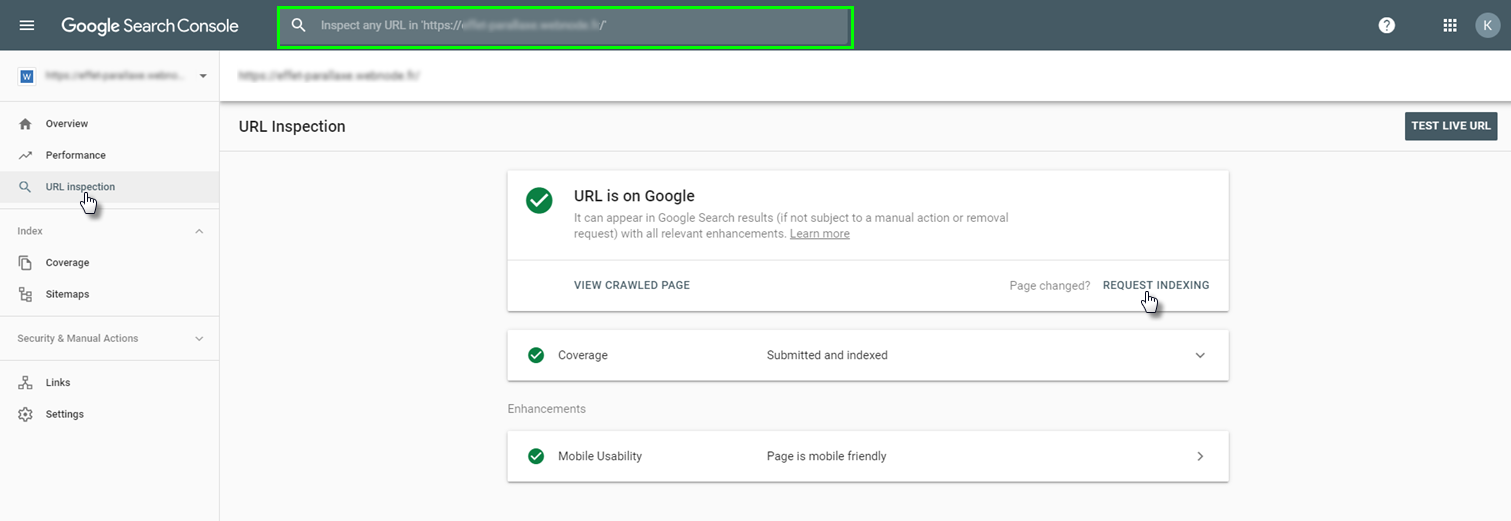Viewport: 1511px width, 521px height.
Task: Open the Google apps grid
Action: (1449, 25)
